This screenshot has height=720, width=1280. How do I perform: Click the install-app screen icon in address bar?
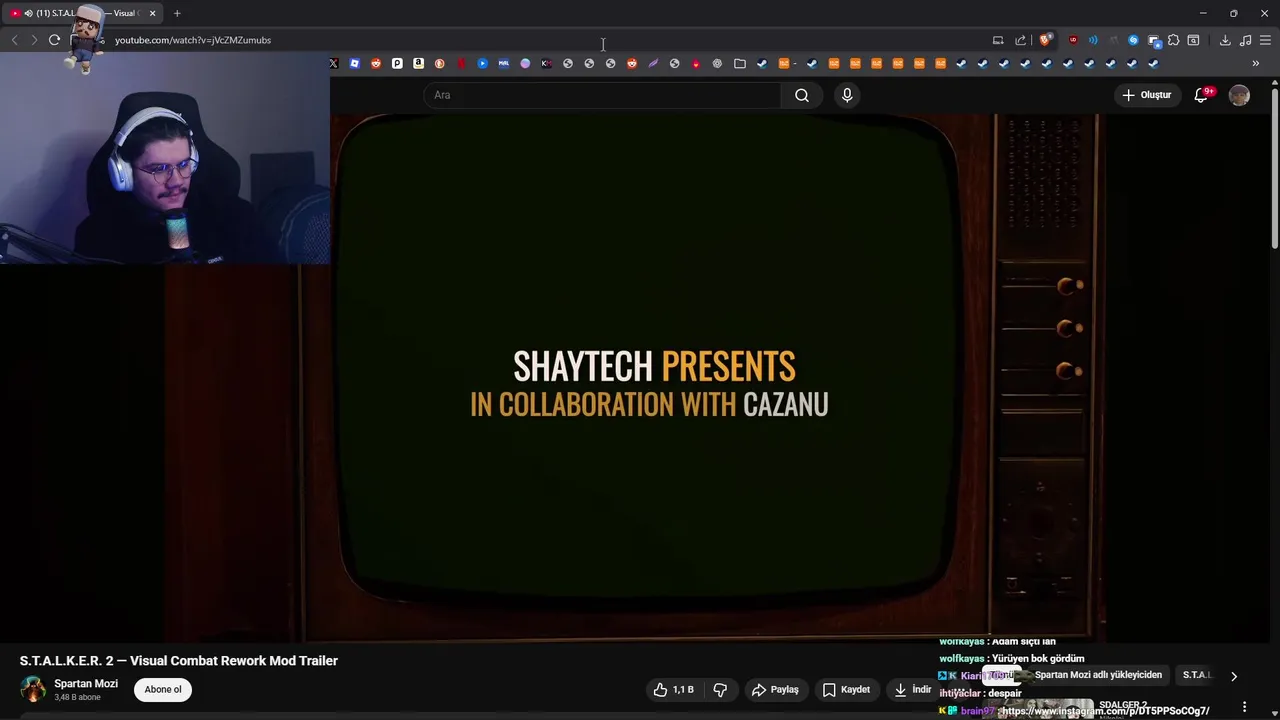[x=998, y=40]
